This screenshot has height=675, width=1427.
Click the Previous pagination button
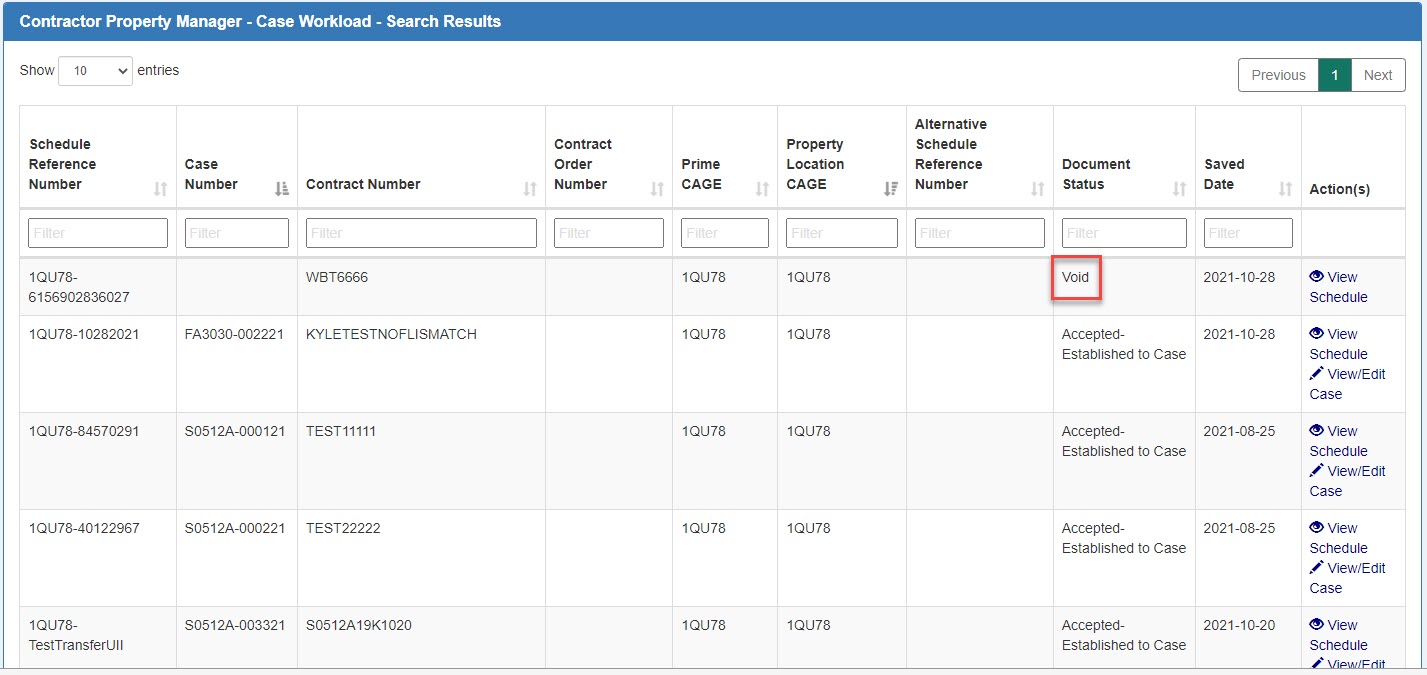pyautogui.click(x=1277, y=74)
